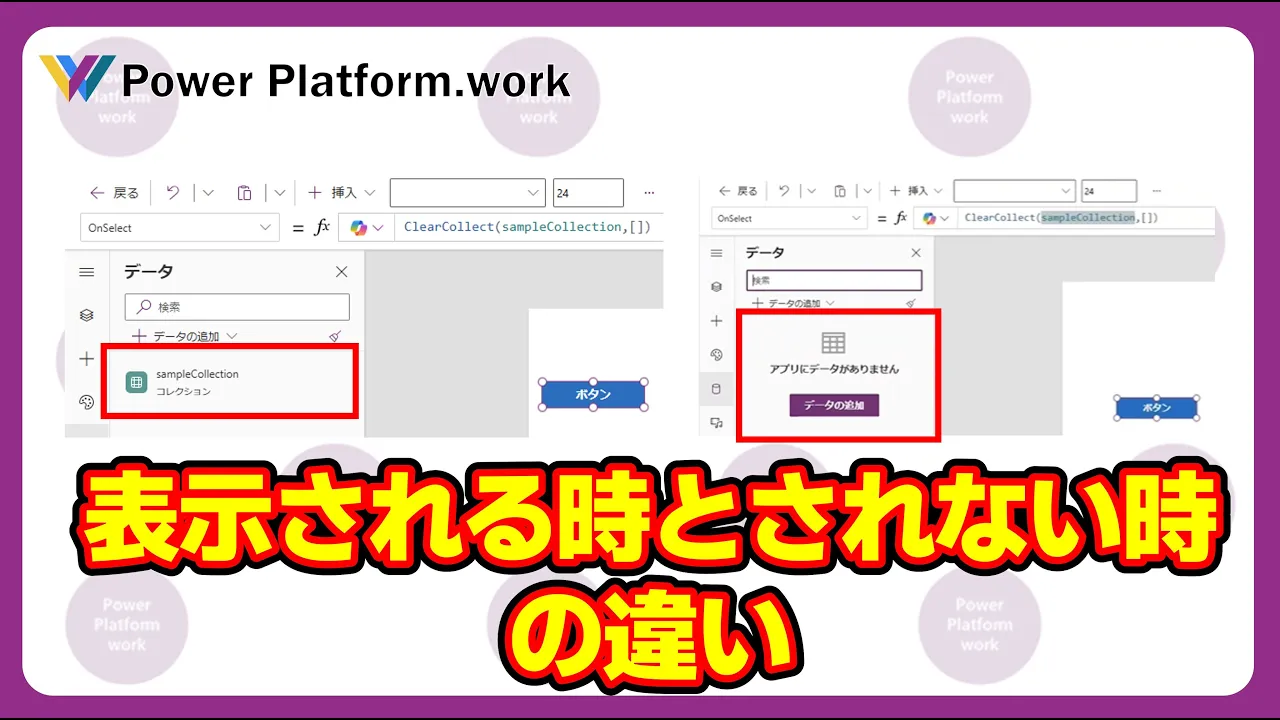Viewport: 1280px width, 720px height.
Task: Click the undo icon in right screenshot
Action: pyautogui.click(x=784, y=191)
